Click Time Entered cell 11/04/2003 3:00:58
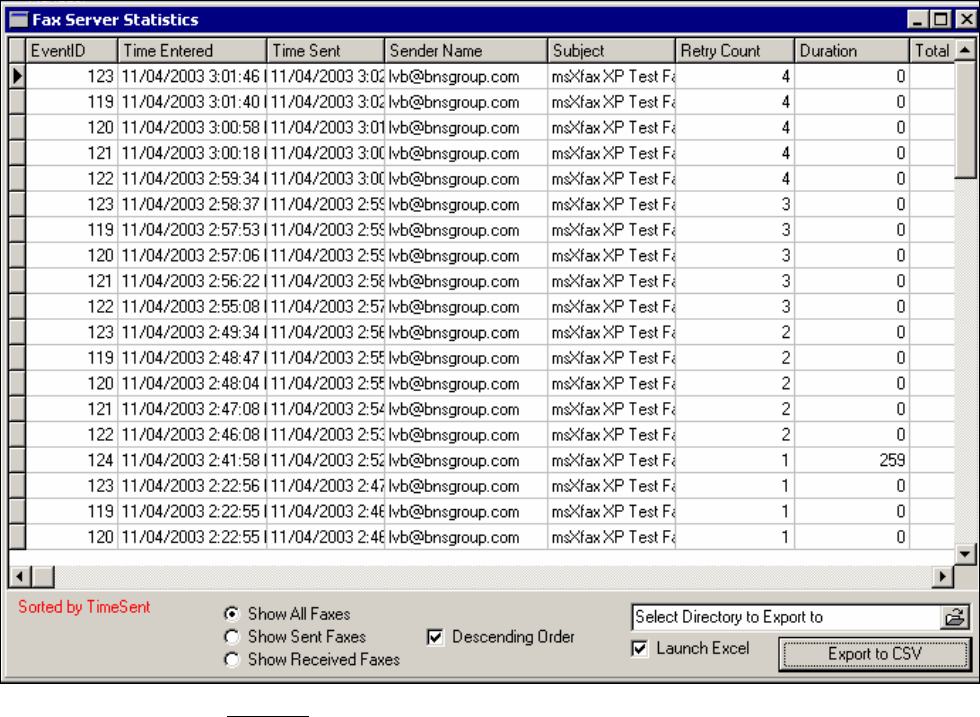Screen dimensions: 980x717 click(192, 128)
